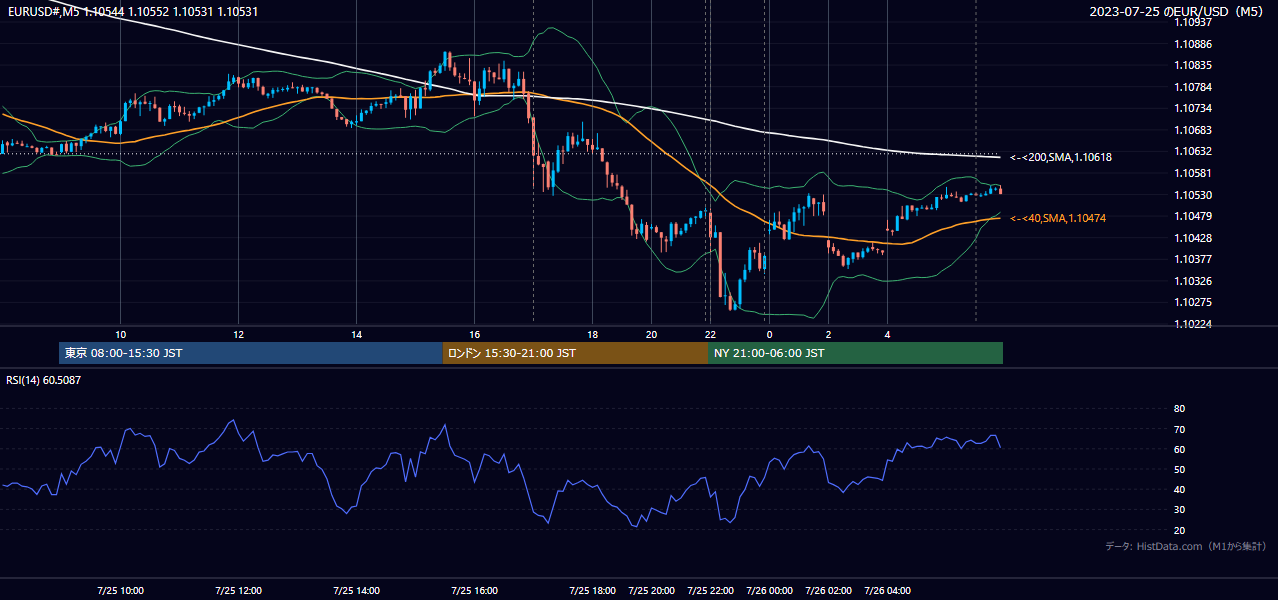Click price axis value 1.10632
Viewport: 1278px width, 600px height.
point(1192,151)
